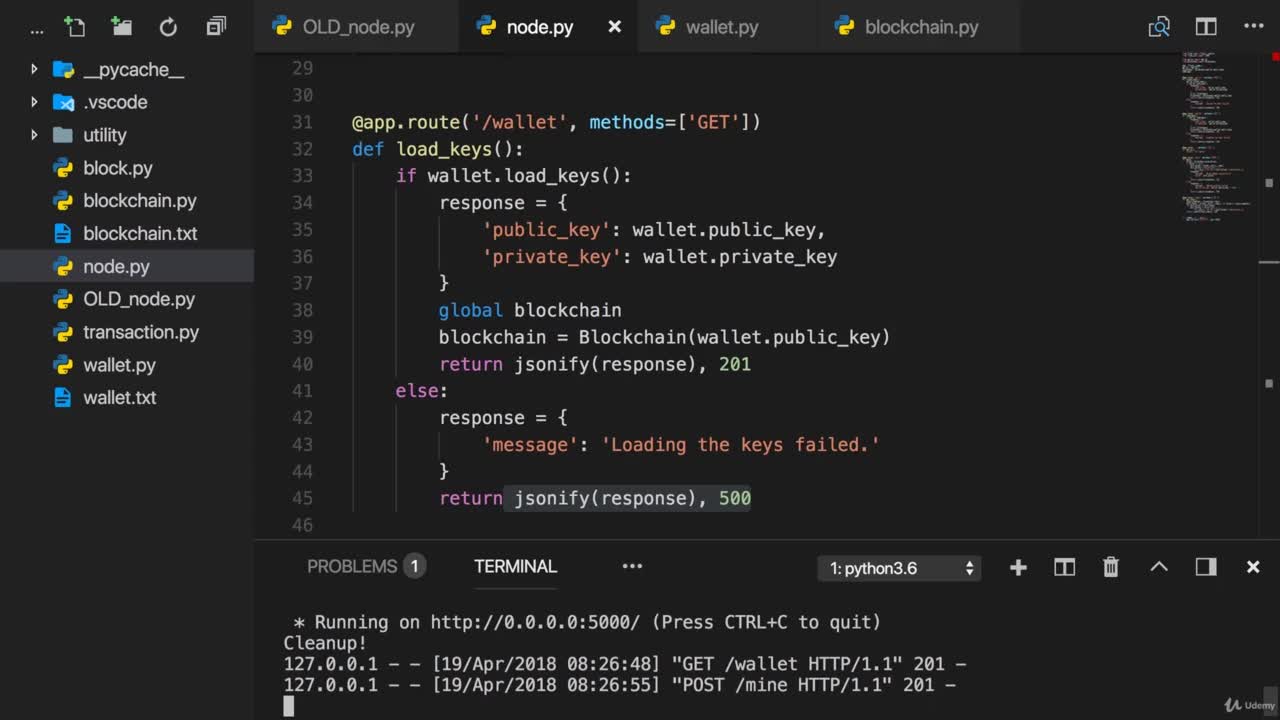Close the terminal panel
Image resolution: width=1280 pixels, height=720 pixels.
click(x=1253, y=567)
